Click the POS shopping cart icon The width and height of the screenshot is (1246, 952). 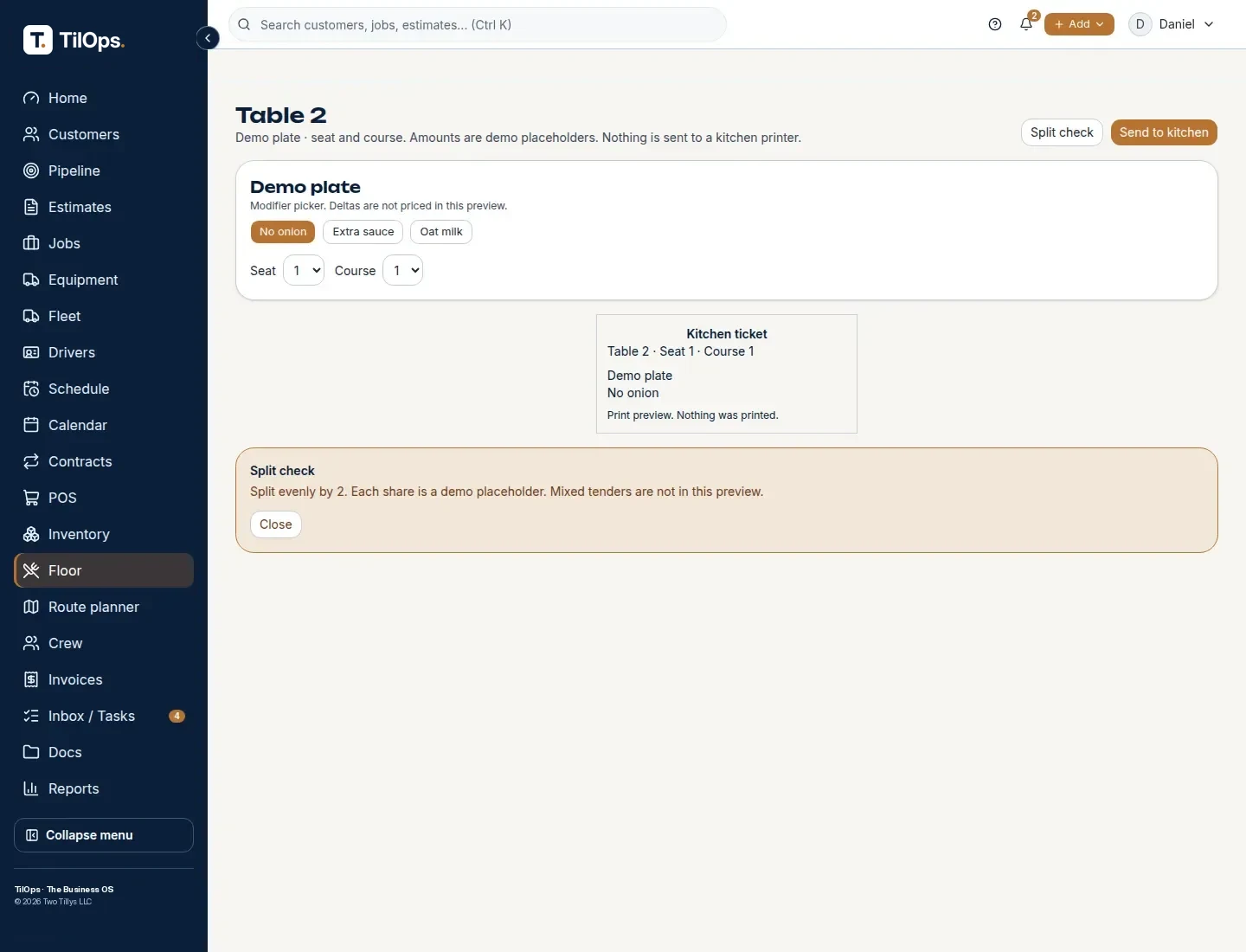tap(31, 498)
